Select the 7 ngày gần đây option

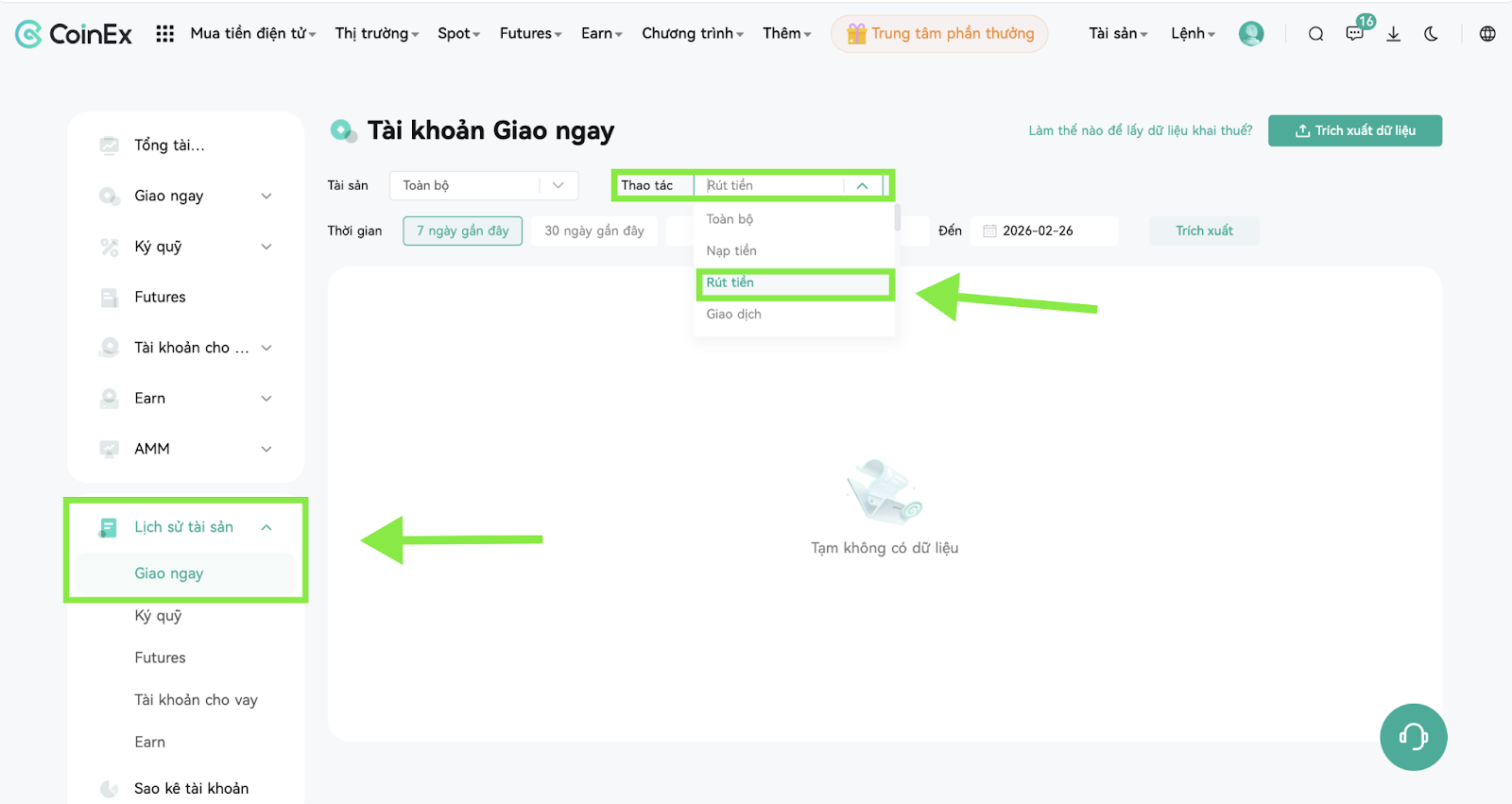pos(463,231)
